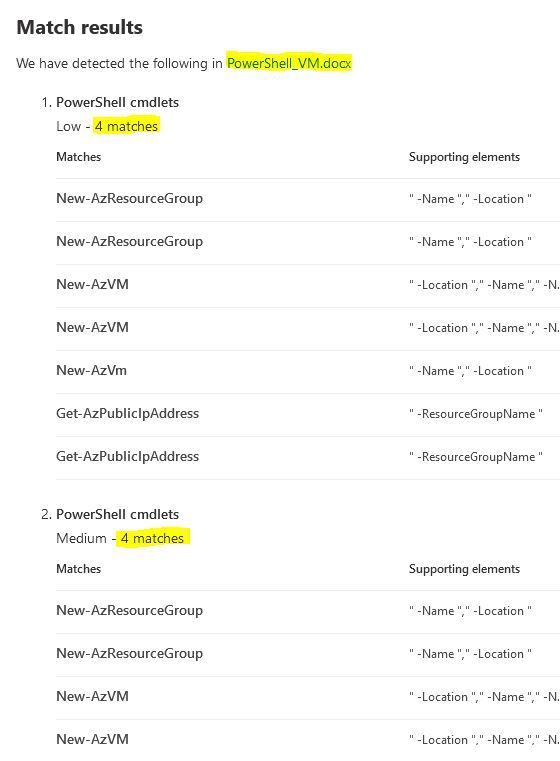Open the PowerShell_VM.docx file link
Image resolution: width=560 pixels, height=761 pixels.
(289, 64)
